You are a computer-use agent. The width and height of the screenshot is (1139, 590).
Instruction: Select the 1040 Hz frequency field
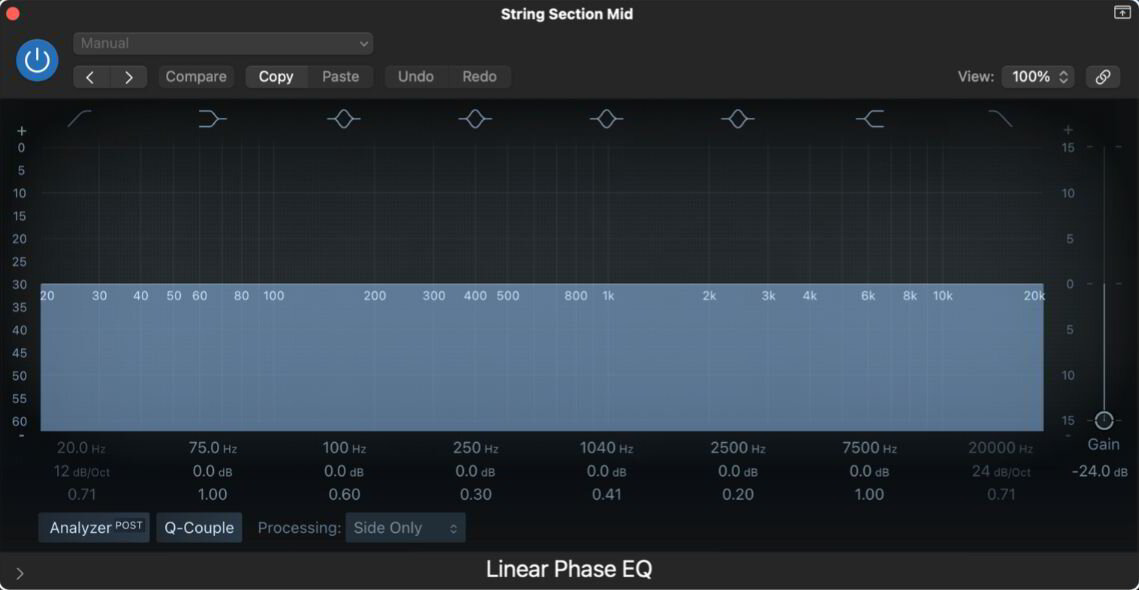click(607, 448)
